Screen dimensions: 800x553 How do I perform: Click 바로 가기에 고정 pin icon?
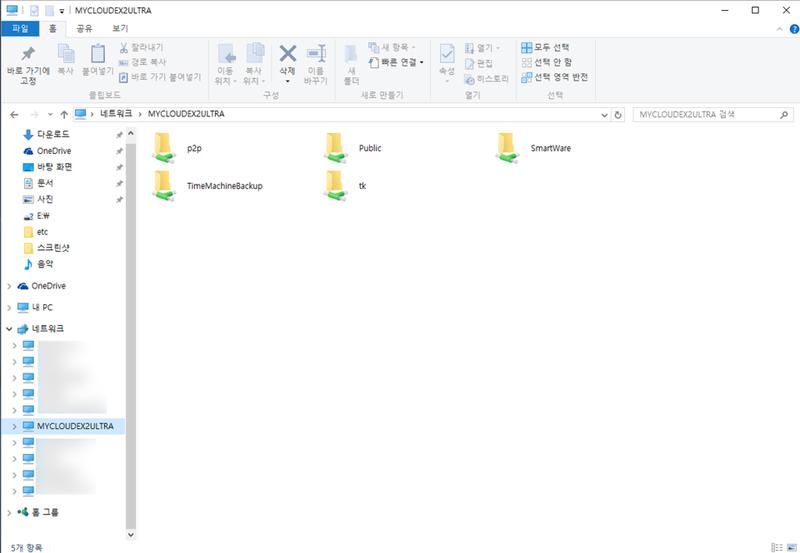click(28, 62)
